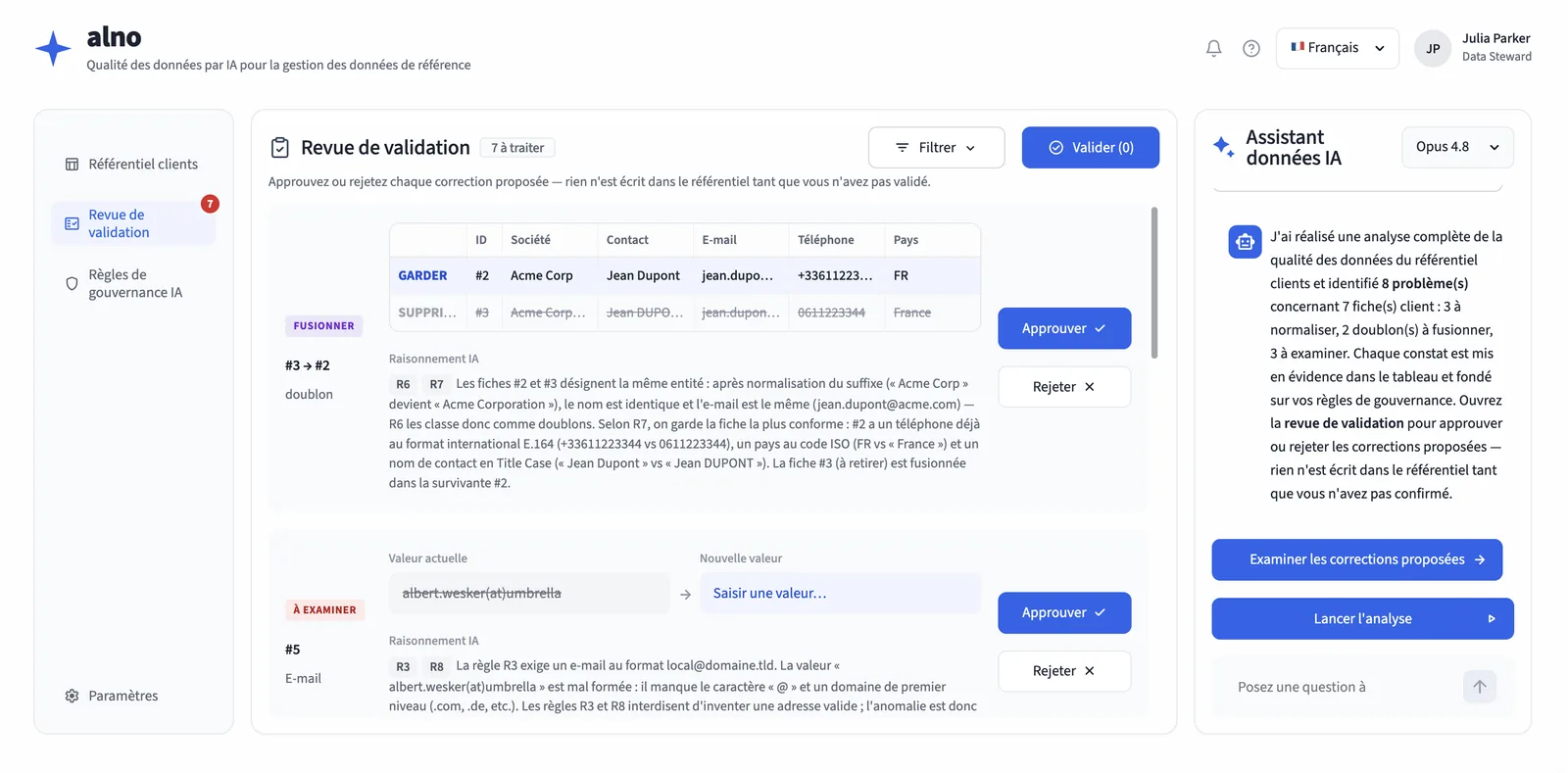Screen dimensions: 1568x773
Task: Click the R3 rule chip
Action: (403, 666)
